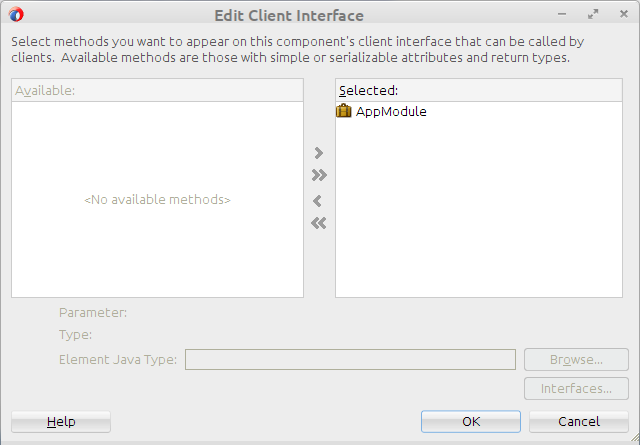Click the double left arrow to remove all
Viewport: 640px width, 445px height.
[319, 223]
